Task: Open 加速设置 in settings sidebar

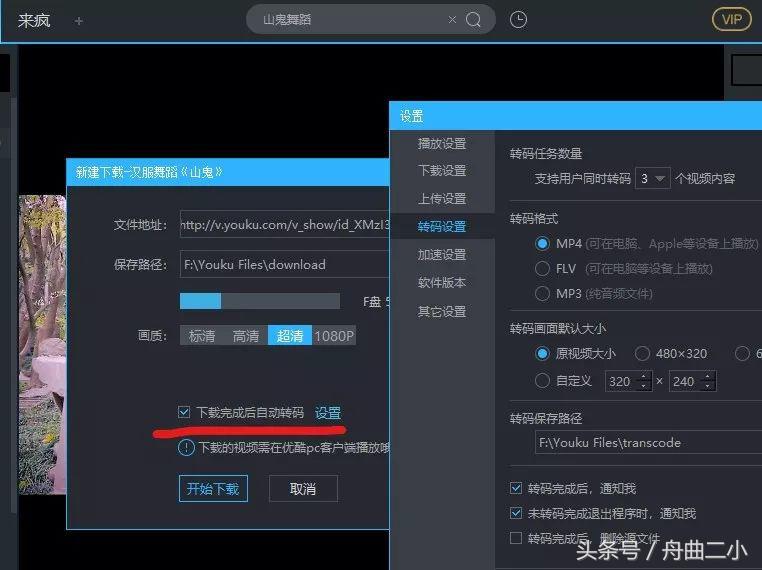Action: click(442, 254)
